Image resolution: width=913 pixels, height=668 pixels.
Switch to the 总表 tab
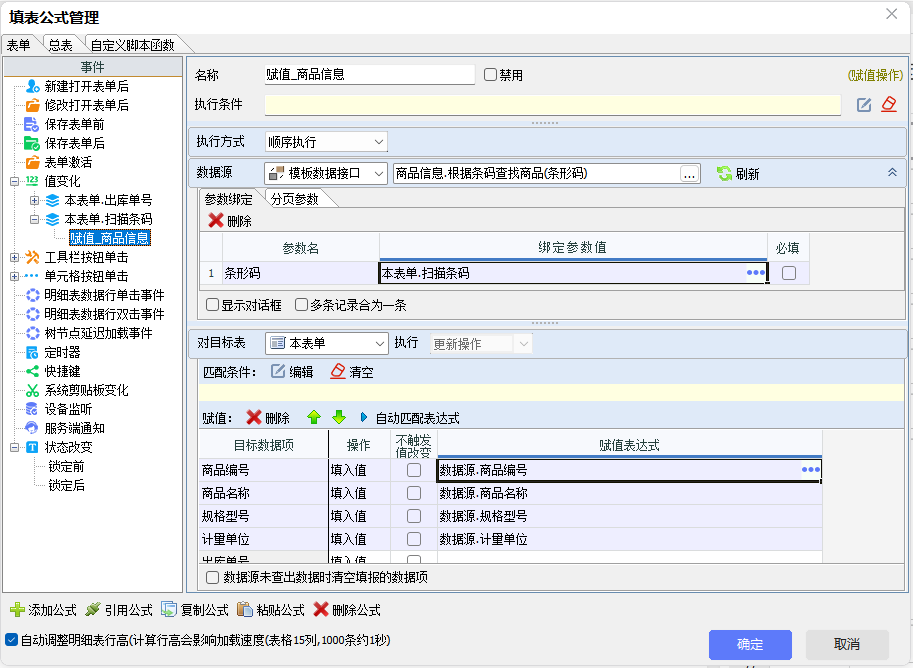coord(60,45)
